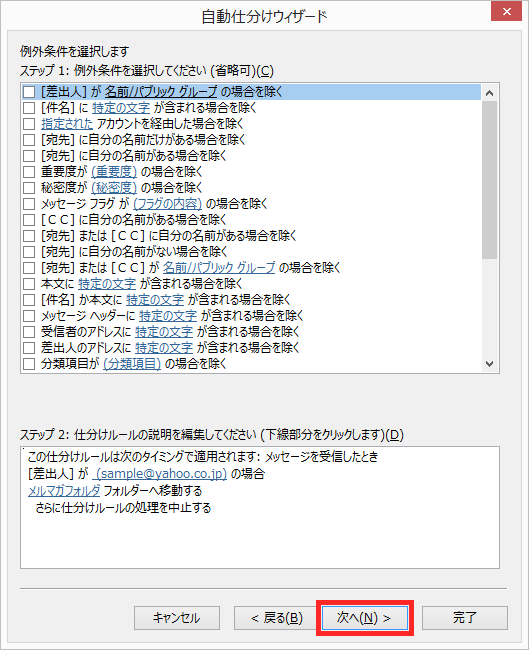Open the sample@yahoo.co.jp sender link

click(160, 473)
